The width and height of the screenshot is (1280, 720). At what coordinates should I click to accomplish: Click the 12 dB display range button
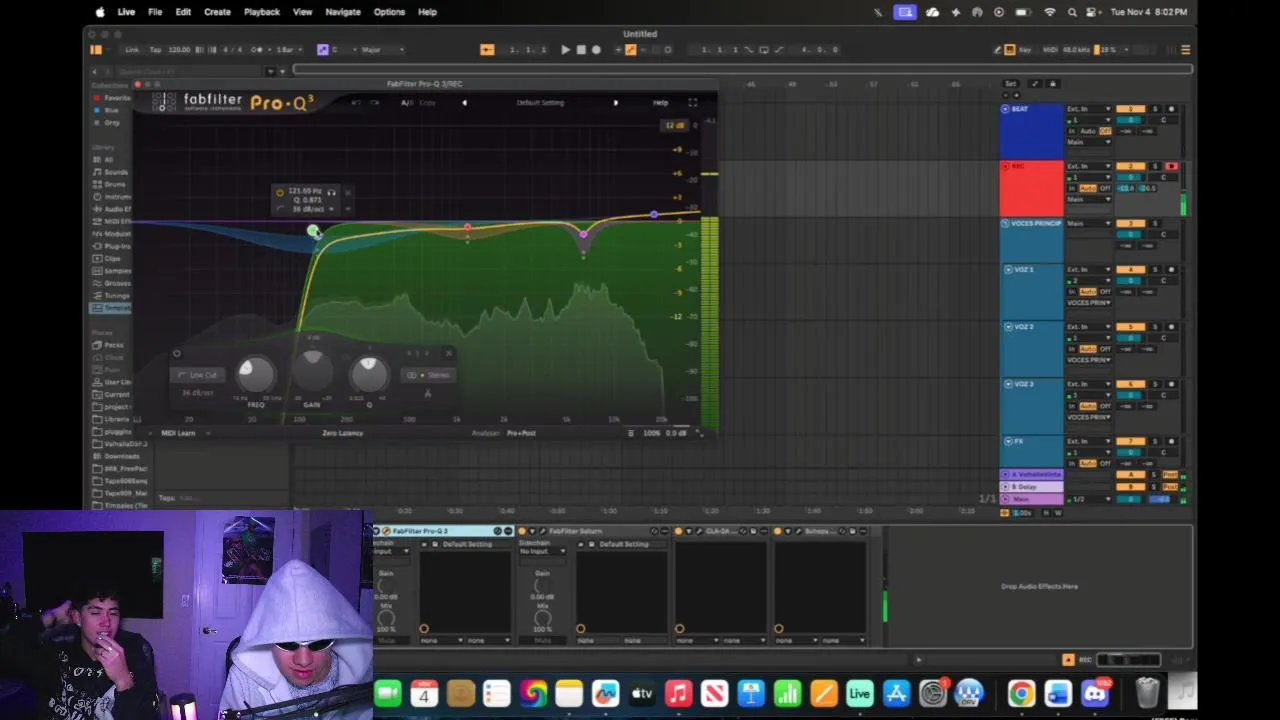[674, 126]
